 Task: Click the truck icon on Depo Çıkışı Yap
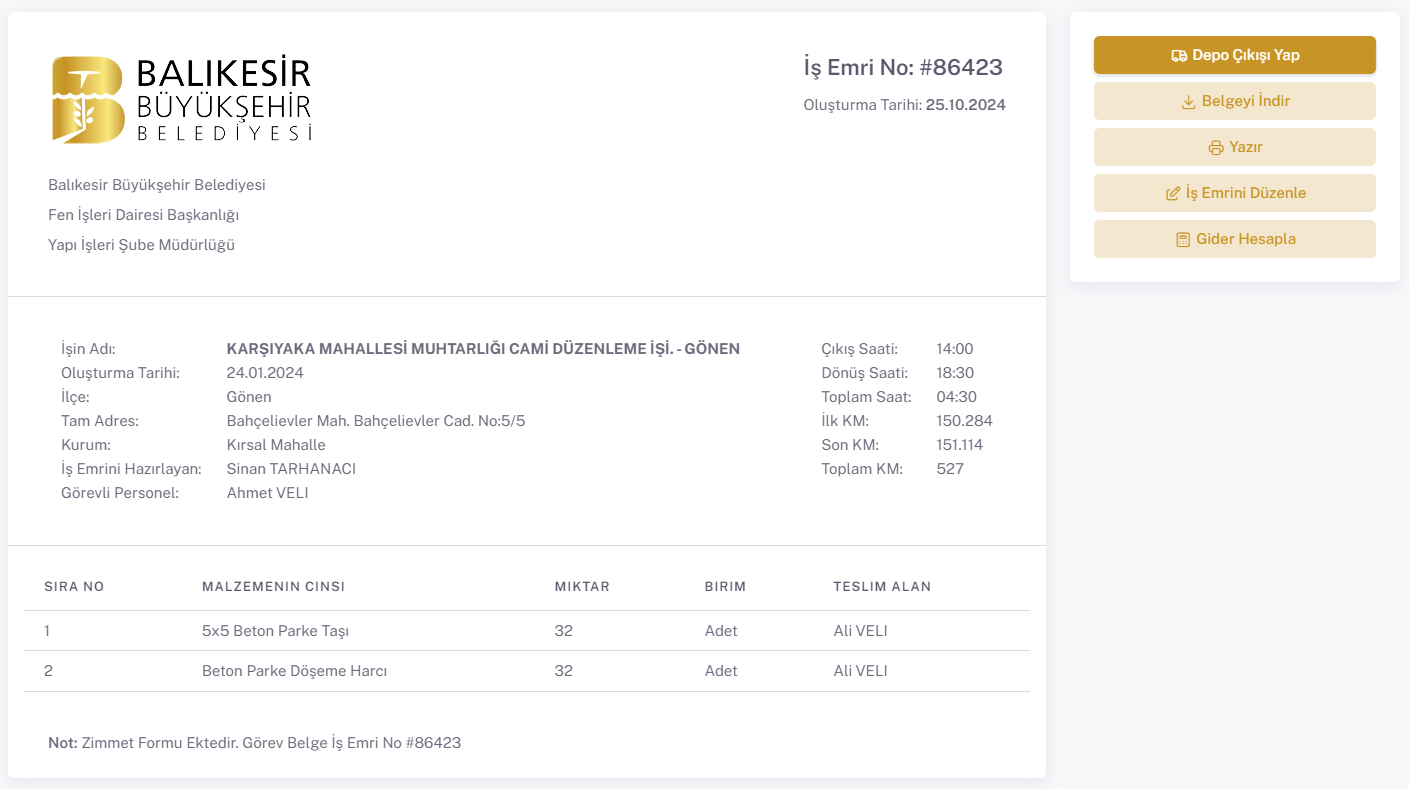coord(1179,56)
